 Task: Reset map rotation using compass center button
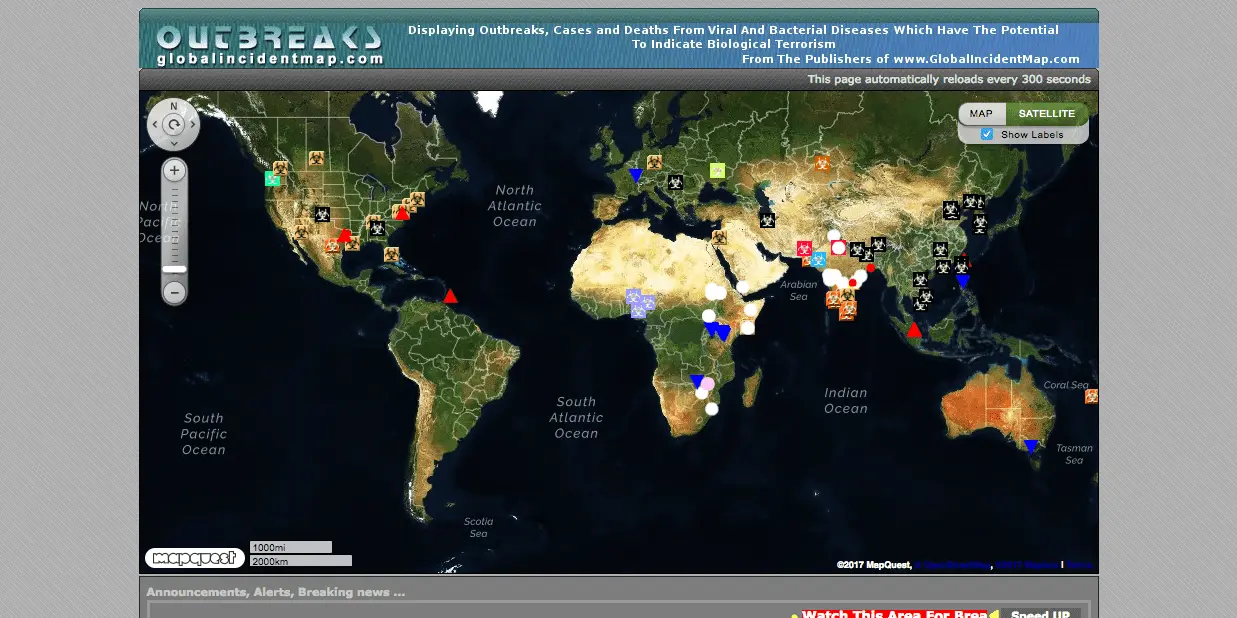coord(174,125)
